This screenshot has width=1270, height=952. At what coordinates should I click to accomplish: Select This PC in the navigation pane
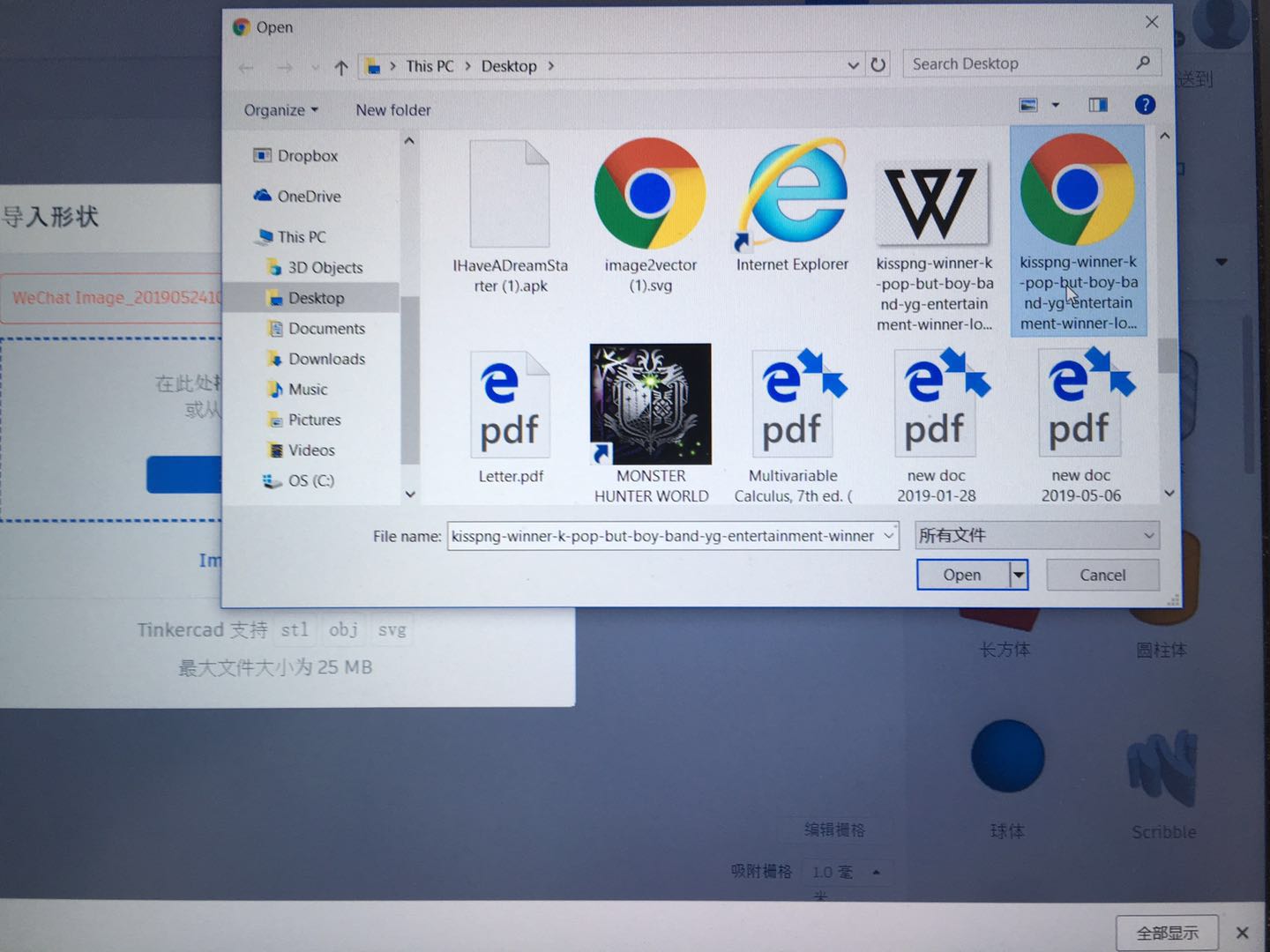click(291, 236)
